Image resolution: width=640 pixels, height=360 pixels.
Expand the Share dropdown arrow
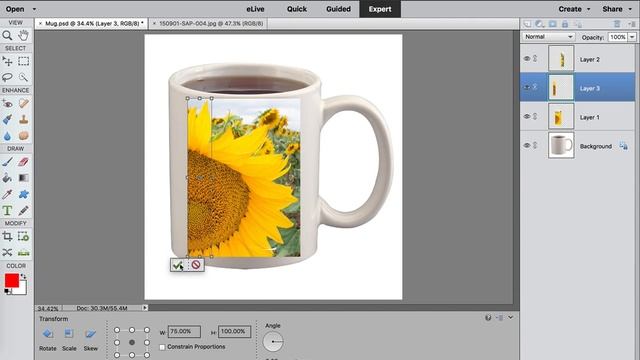[x=630, y=9]
